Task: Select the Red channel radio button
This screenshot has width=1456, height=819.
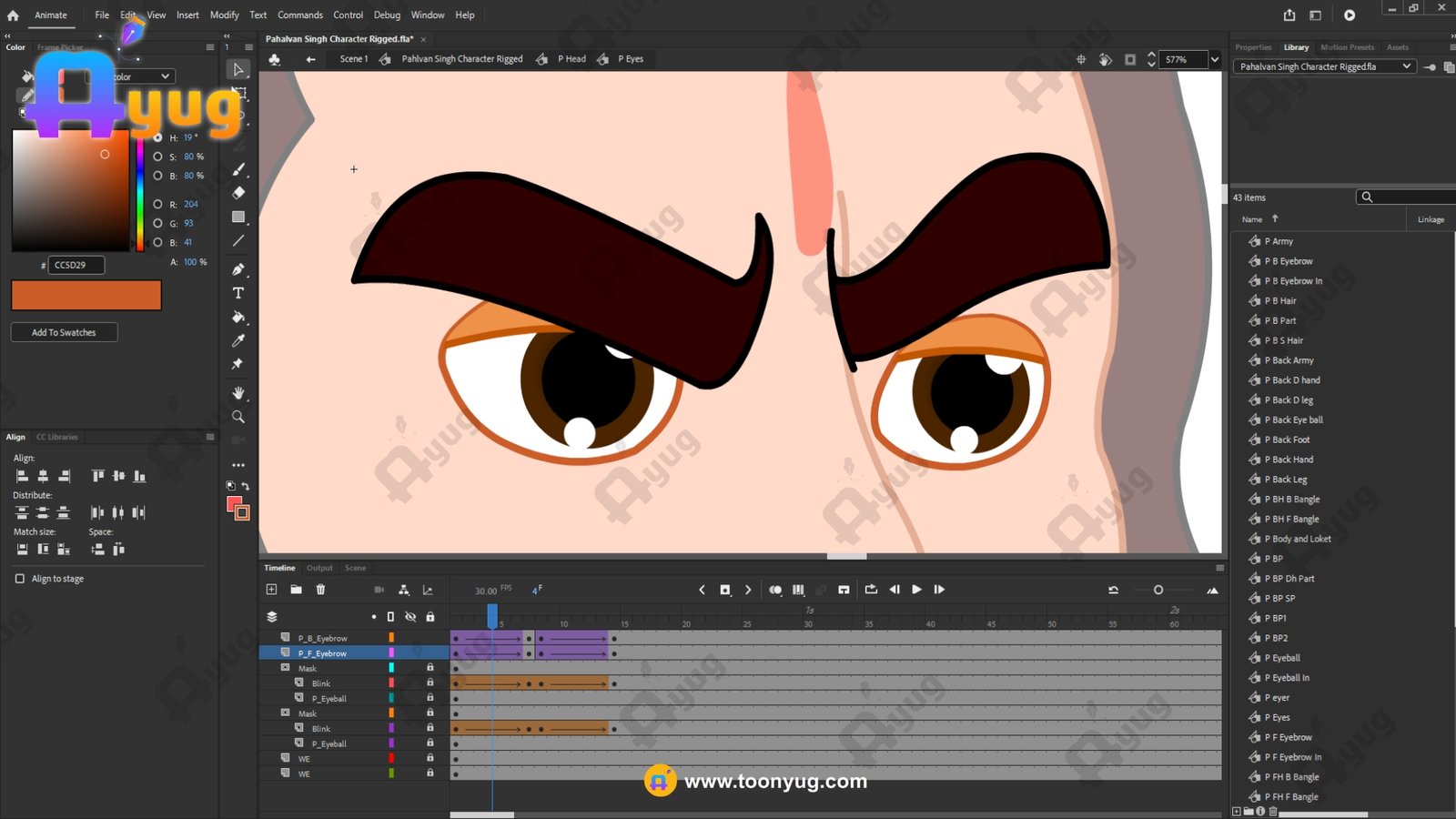Action: (158, 205)
